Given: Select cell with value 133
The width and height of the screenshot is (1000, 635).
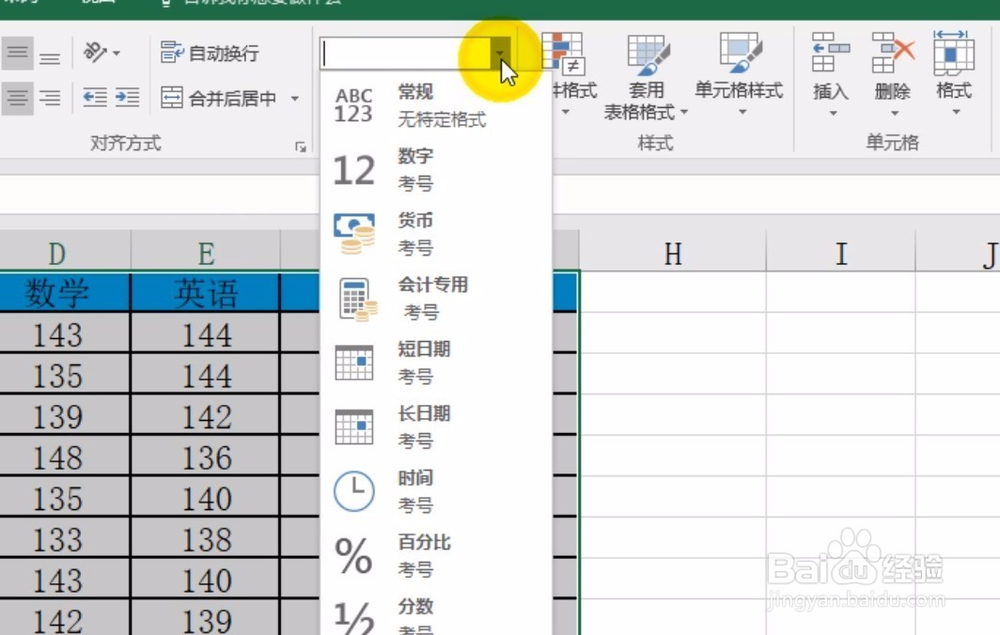Looking at the screenshot, I should pos(64,537).
